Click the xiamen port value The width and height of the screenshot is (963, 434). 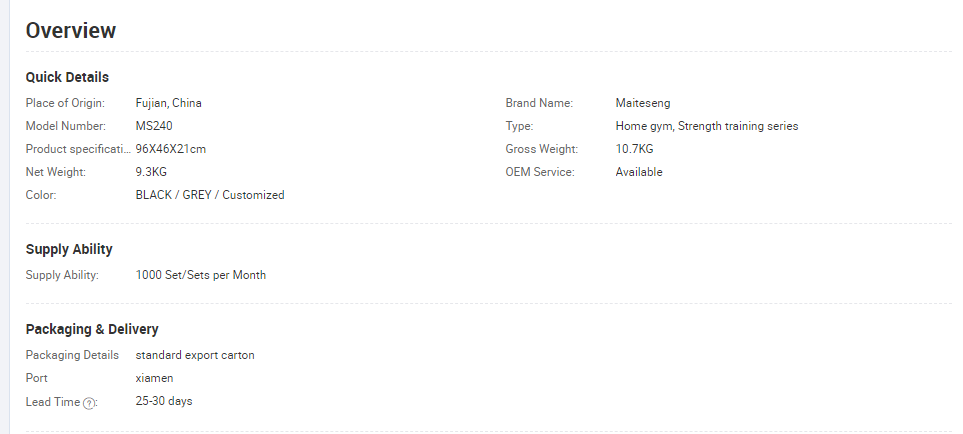(154, 378)
